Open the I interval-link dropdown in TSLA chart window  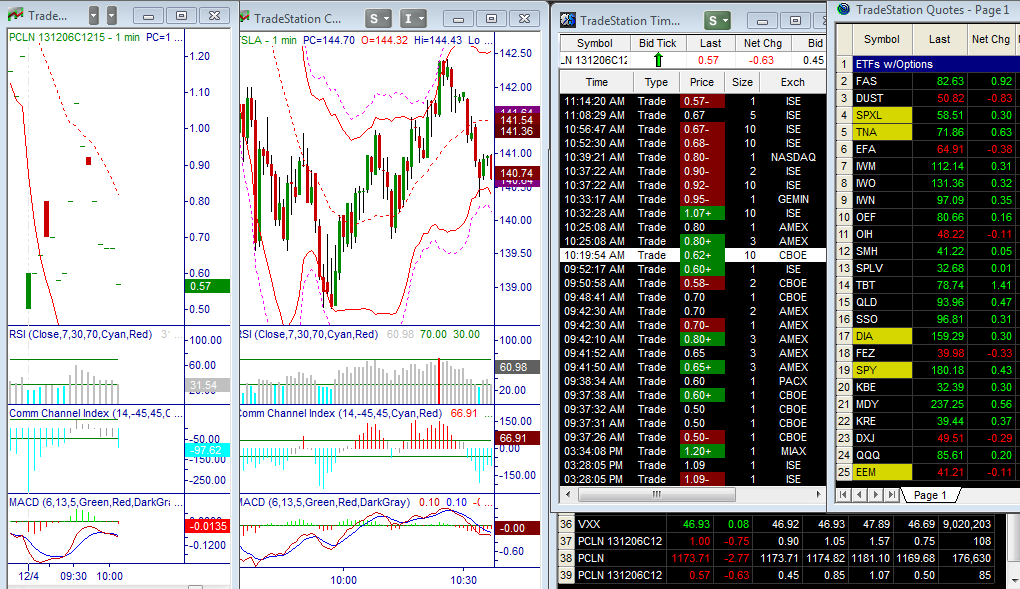tap(413, 19)
